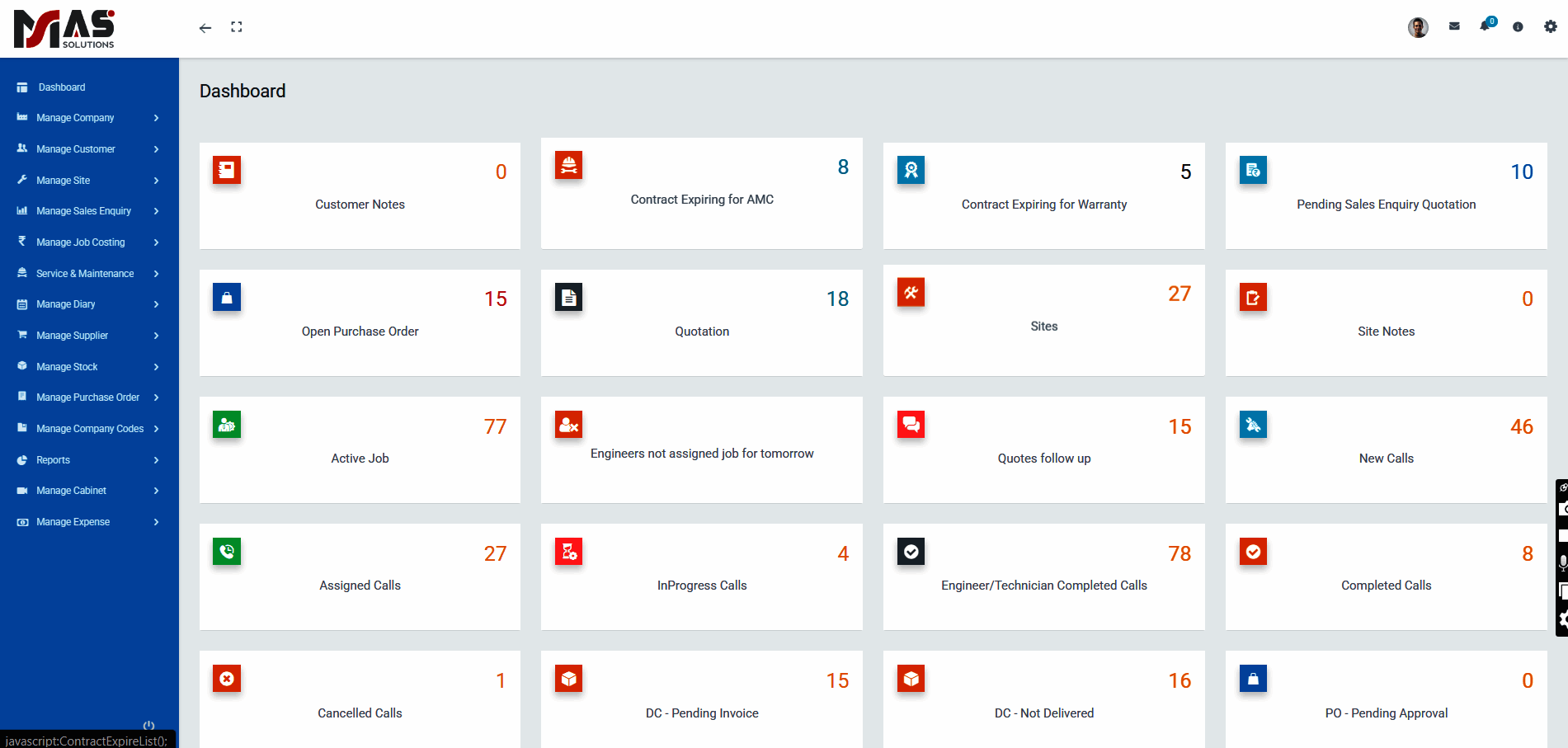Click the Contract Expiring for AMC label
The image size is (1568, 748).
[x=702, y=200]
